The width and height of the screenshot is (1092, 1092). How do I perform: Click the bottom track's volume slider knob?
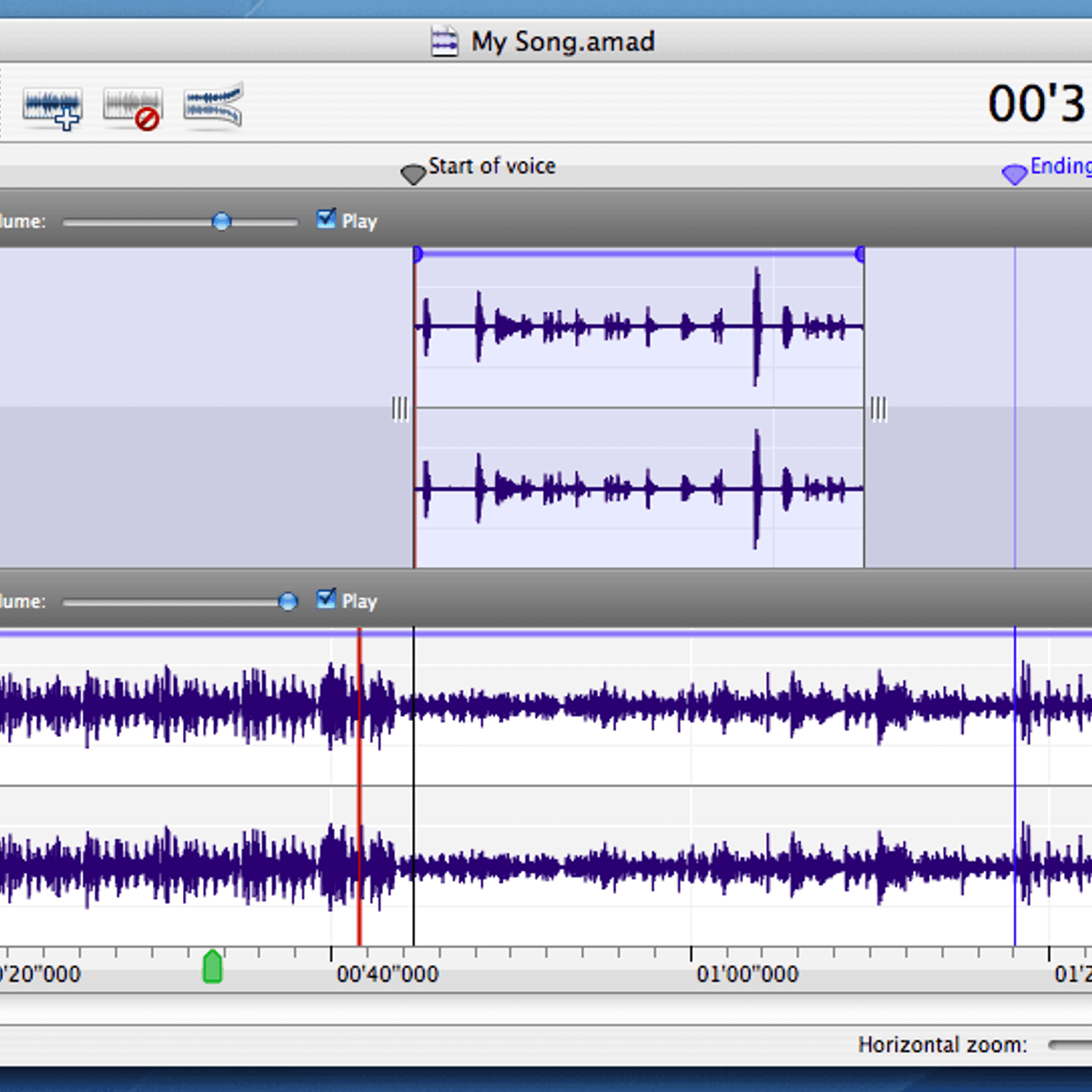point(288,601)
